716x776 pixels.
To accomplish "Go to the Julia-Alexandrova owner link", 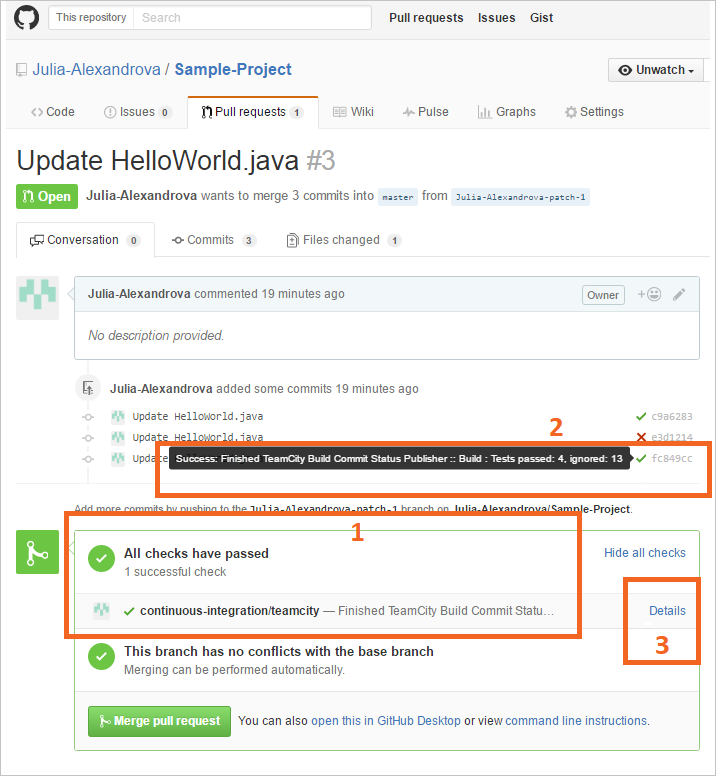I will pyautogui.click(x=96, y=69).
